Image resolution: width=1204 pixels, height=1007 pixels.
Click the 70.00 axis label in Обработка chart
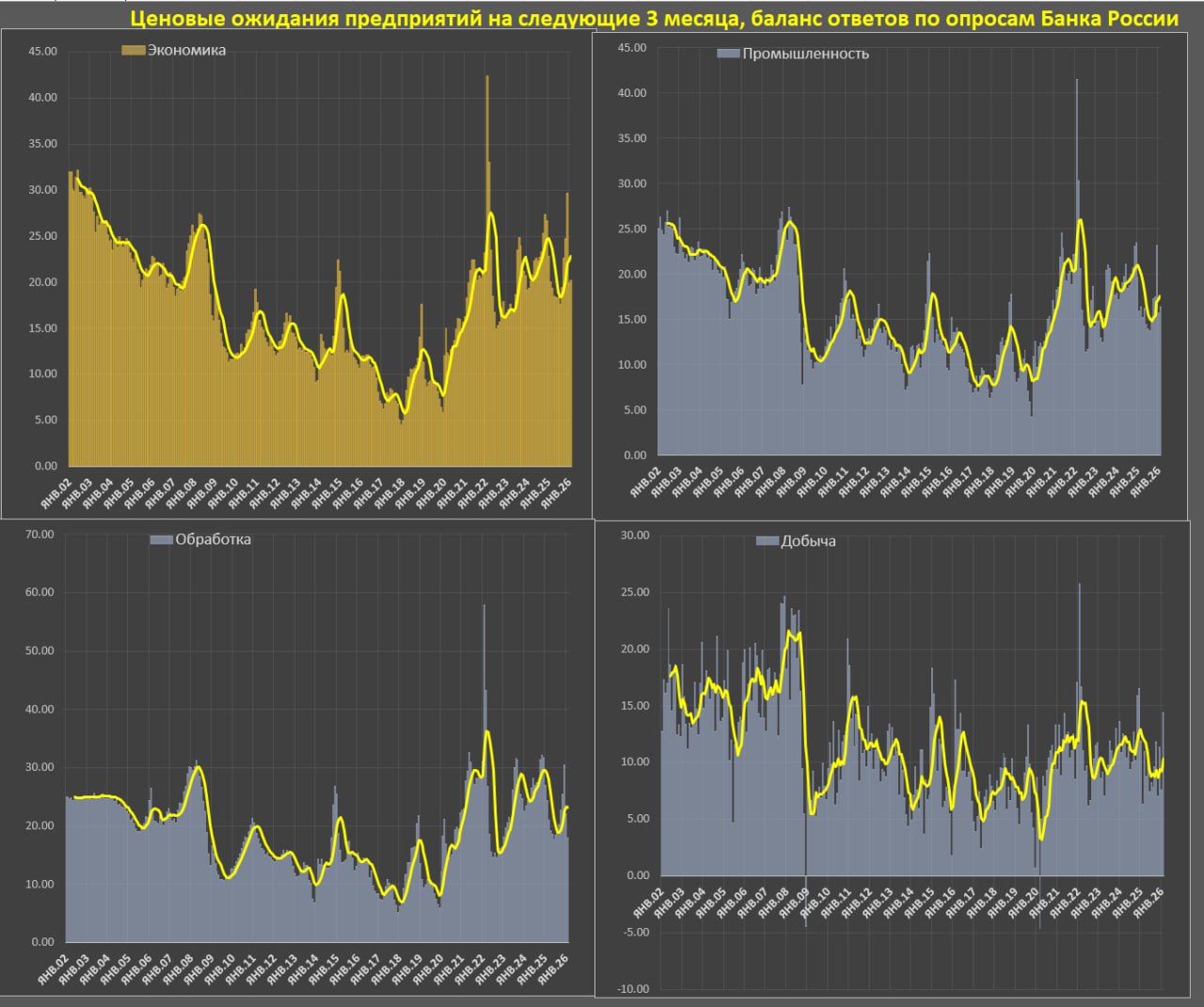point(40,534)
